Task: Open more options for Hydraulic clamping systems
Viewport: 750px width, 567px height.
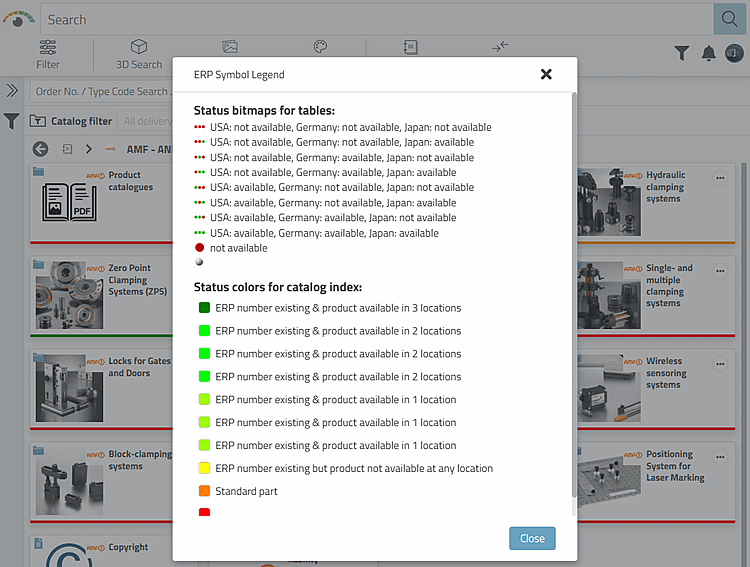Action: point(720,178)
